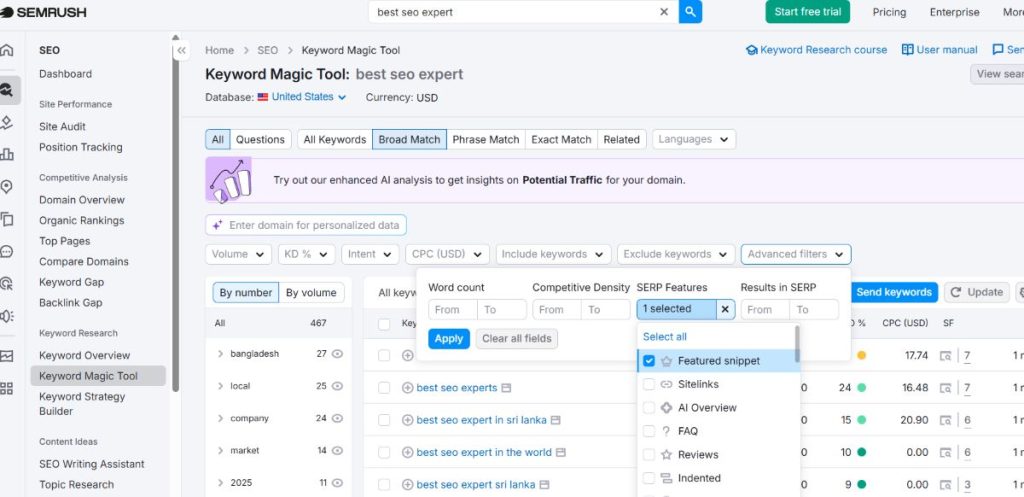Open the CPC (USD) filter dropdown
1024x497 pixels.
click(447, 254)
